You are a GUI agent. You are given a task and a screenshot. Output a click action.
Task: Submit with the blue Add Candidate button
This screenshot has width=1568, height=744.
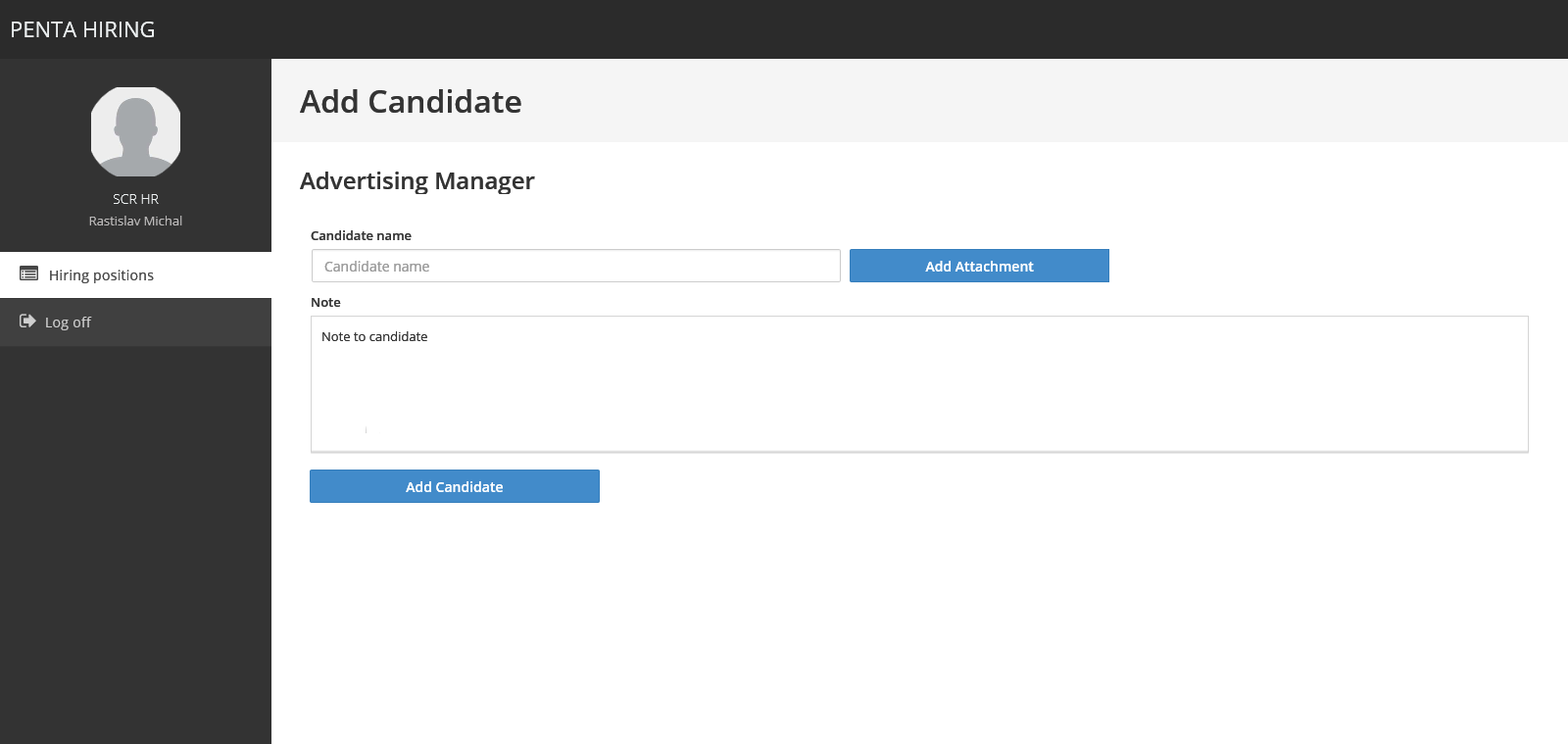tap(454, 486)
